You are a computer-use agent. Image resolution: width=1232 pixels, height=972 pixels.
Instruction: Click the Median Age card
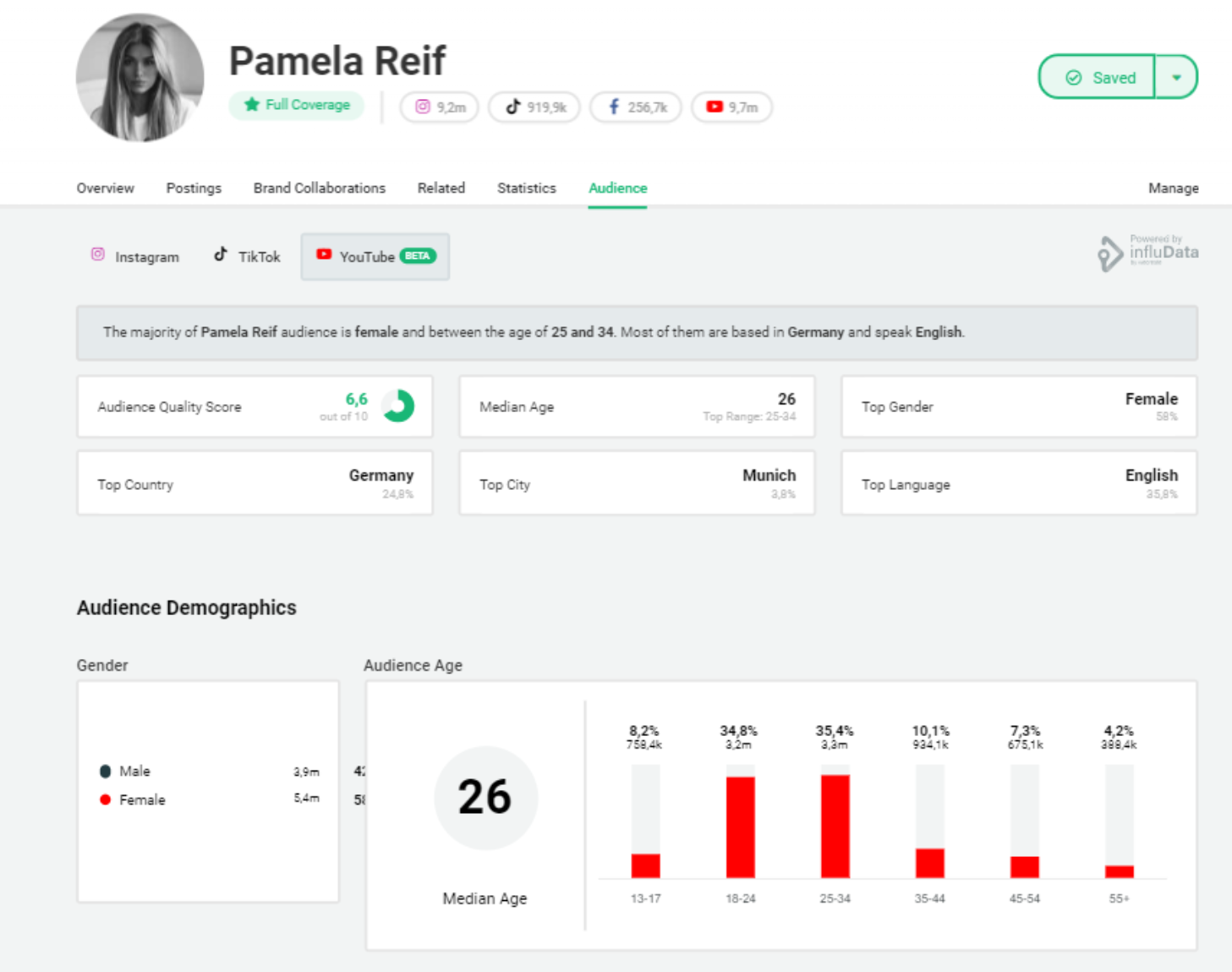tap(637, 407)
